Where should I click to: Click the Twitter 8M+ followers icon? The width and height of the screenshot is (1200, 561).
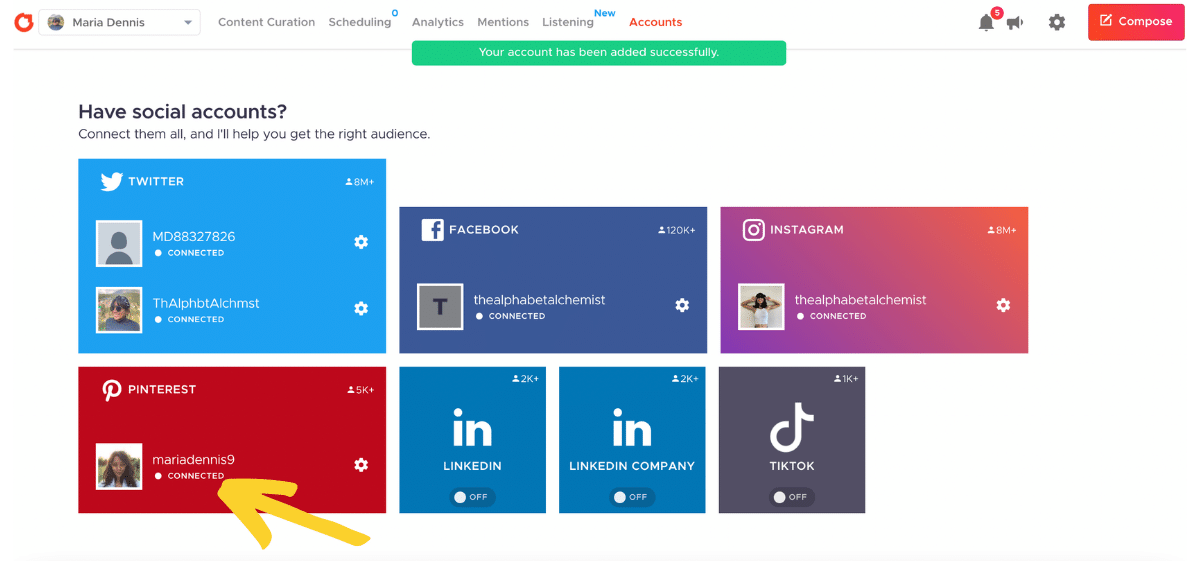tap(349, 182)
